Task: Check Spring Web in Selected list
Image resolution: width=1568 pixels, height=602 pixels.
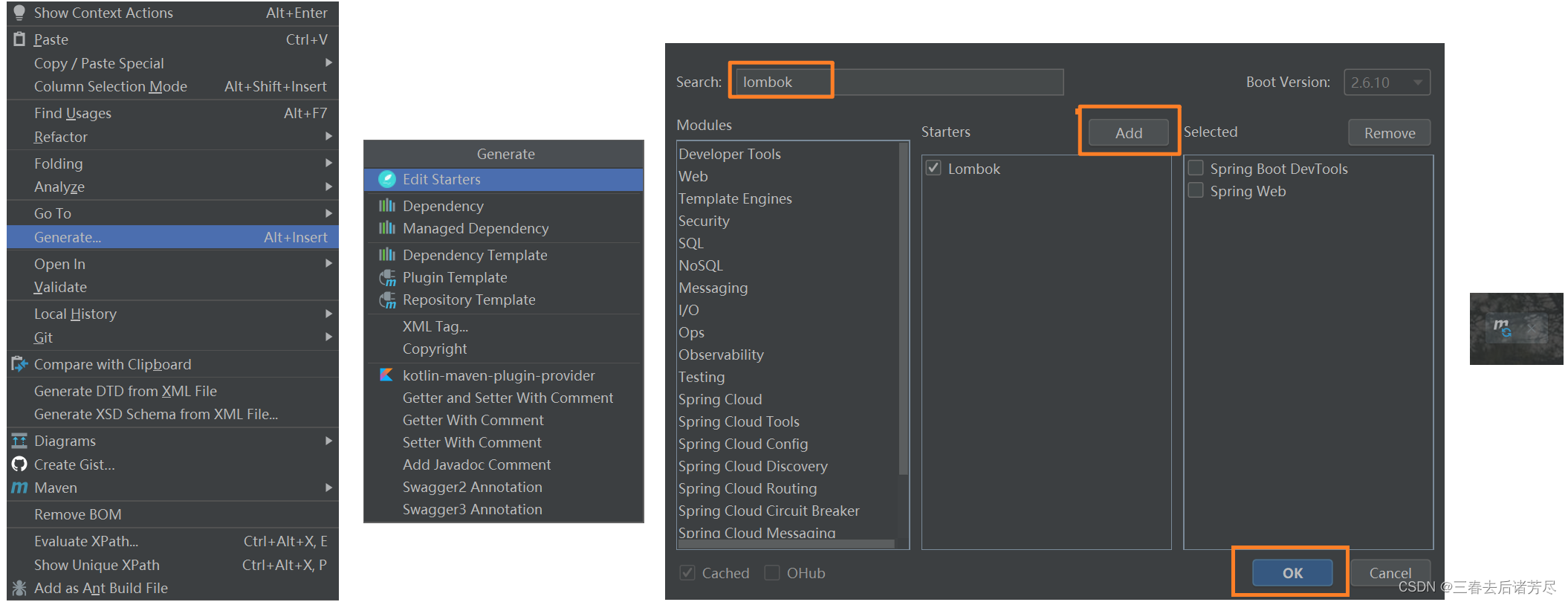Action: (1196, 190)
